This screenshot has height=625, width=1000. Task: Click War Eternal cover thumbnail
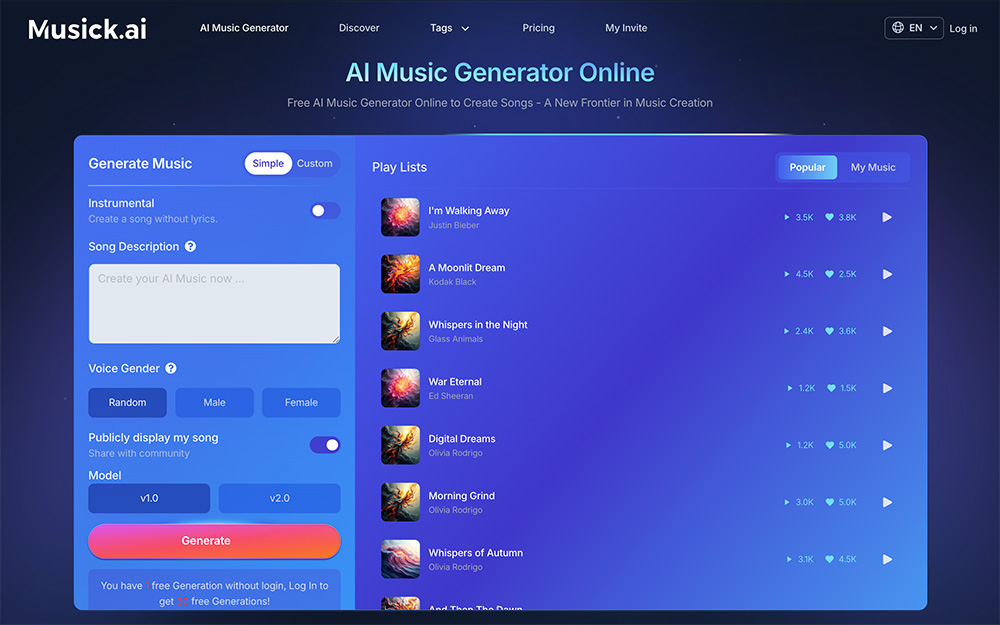tap(401, 388)
